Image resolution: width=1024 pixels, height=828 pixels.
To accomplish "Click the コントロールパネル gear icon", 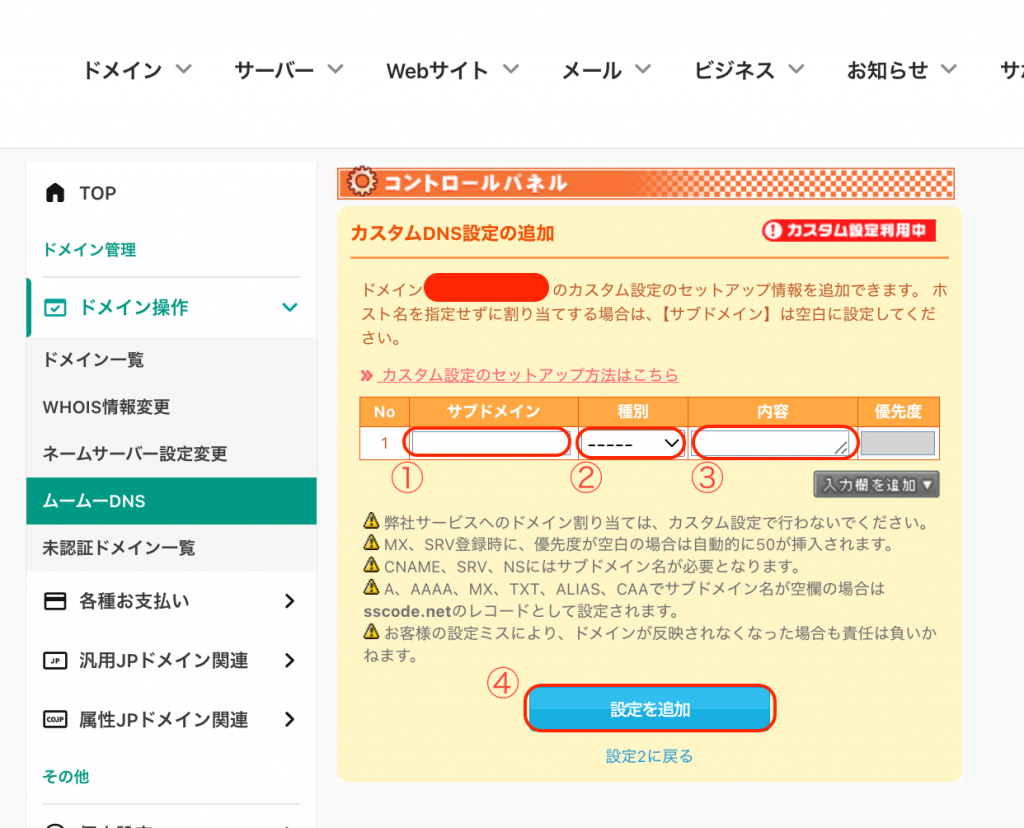I will tap(360, 183).
